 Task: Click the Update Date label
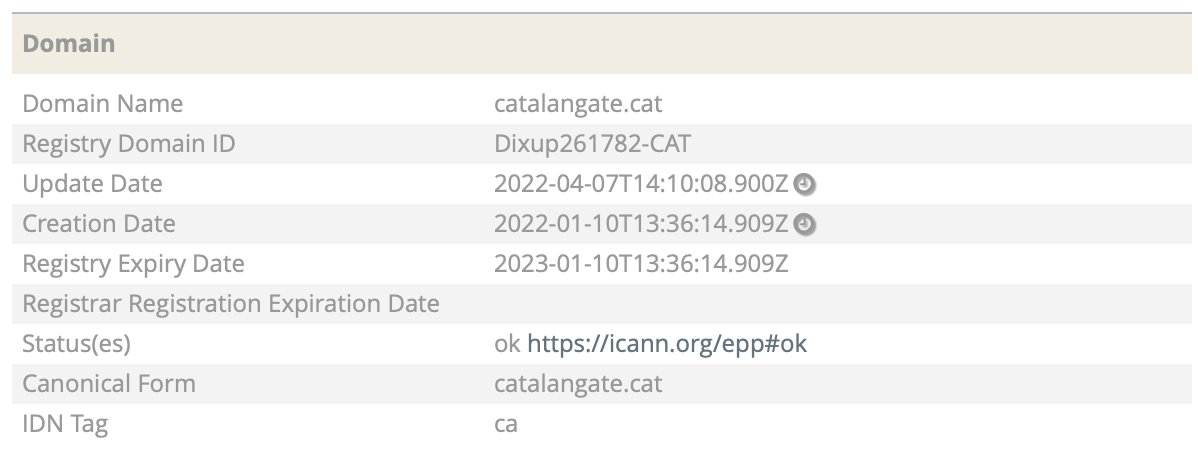coord(92,184)
